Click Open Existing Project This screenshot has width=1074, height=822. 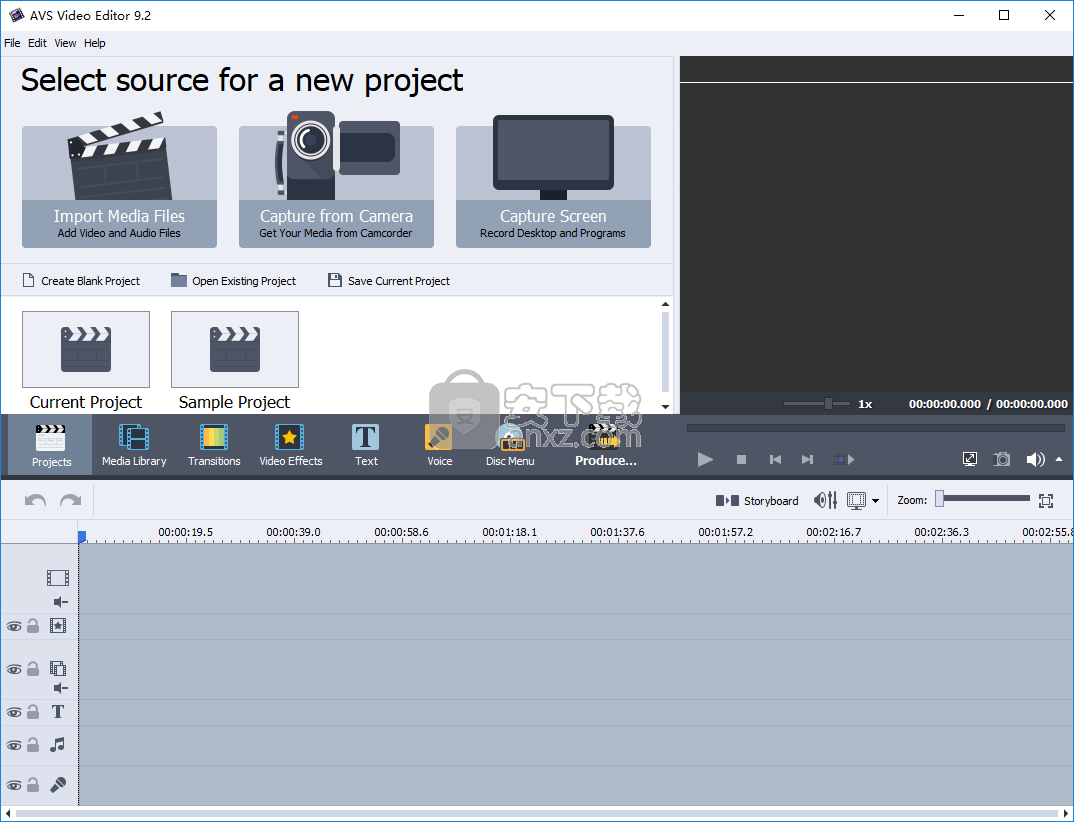point(234,281)
